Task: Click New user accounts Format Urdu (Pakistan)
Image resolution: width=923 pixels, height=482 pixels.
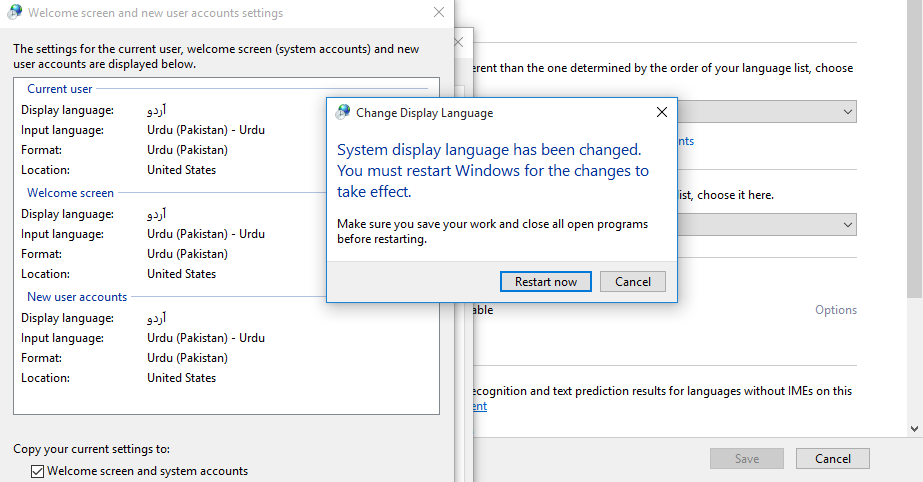Action: coord(187,358)
